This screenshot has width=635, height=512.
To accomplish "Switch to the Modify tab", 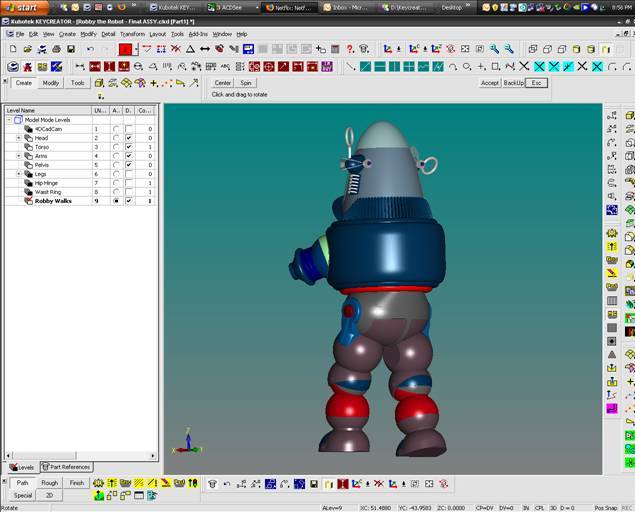I will tap(51, 83).
